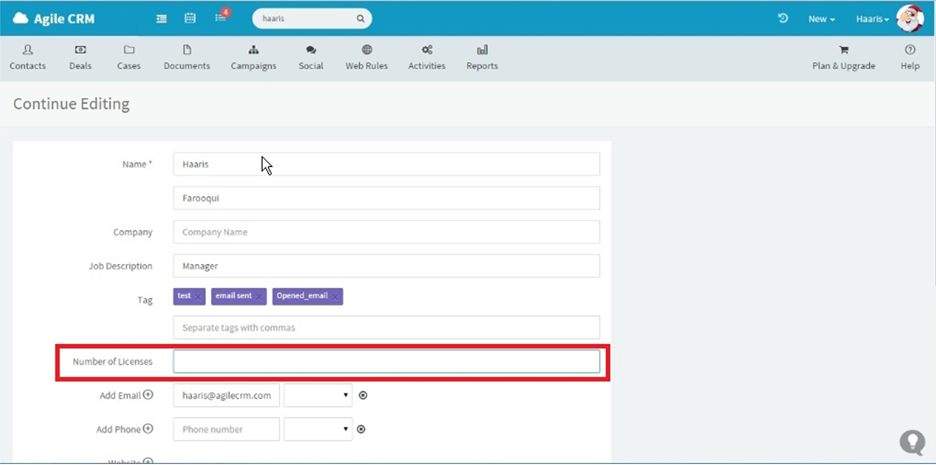The height and width of the screenshot is (465, 936).
Task: Click the email field haaris@agilecrm.com
Action: point(226,395)
